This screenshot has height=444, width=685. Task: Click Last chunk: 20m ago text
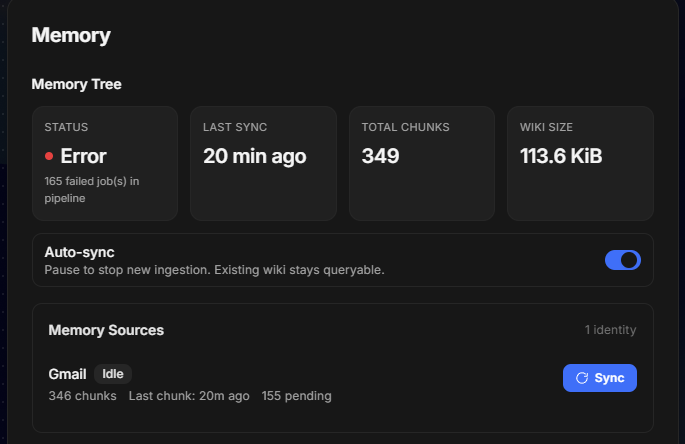[x=189, y=396]
